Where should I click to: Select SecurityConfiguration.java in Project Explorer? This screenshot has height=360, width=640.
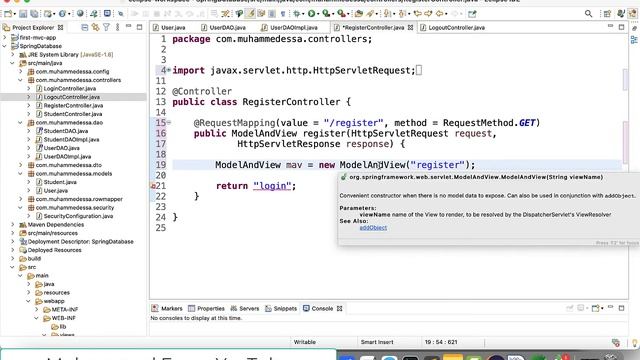[78, 216]
